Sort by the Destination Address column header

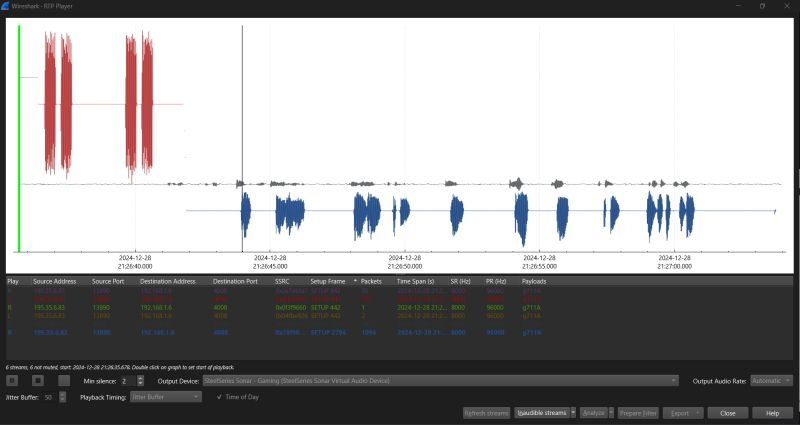point(167,281)
